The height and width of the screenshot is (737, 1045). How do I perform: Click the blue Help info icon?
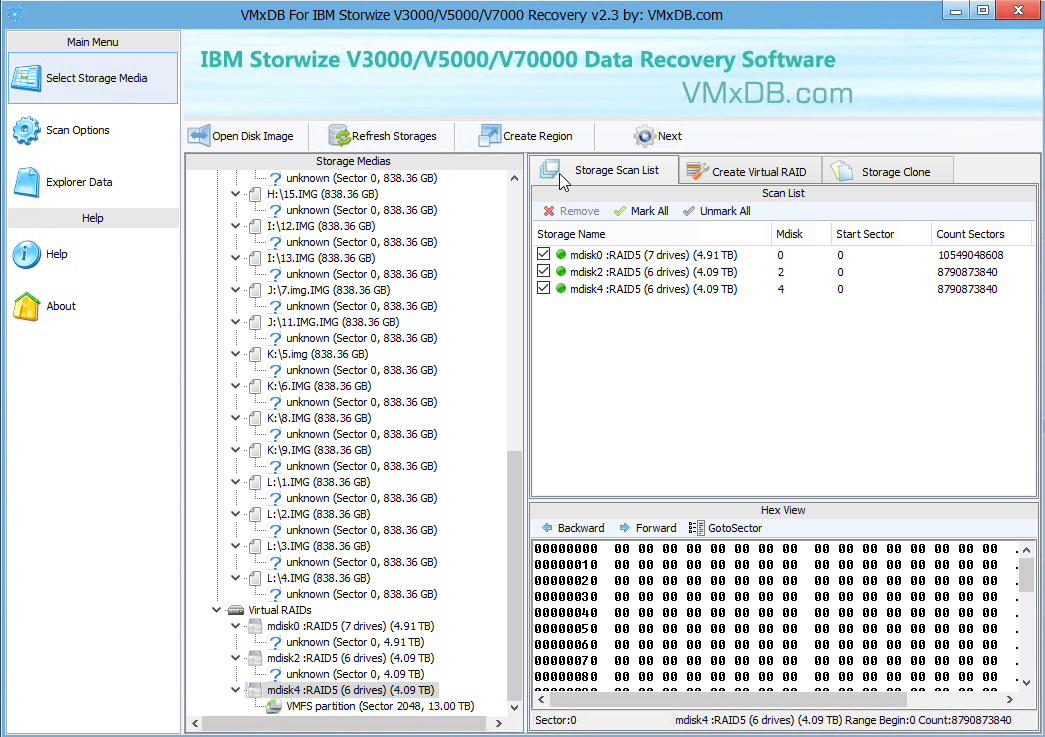(x=26, y=255)
